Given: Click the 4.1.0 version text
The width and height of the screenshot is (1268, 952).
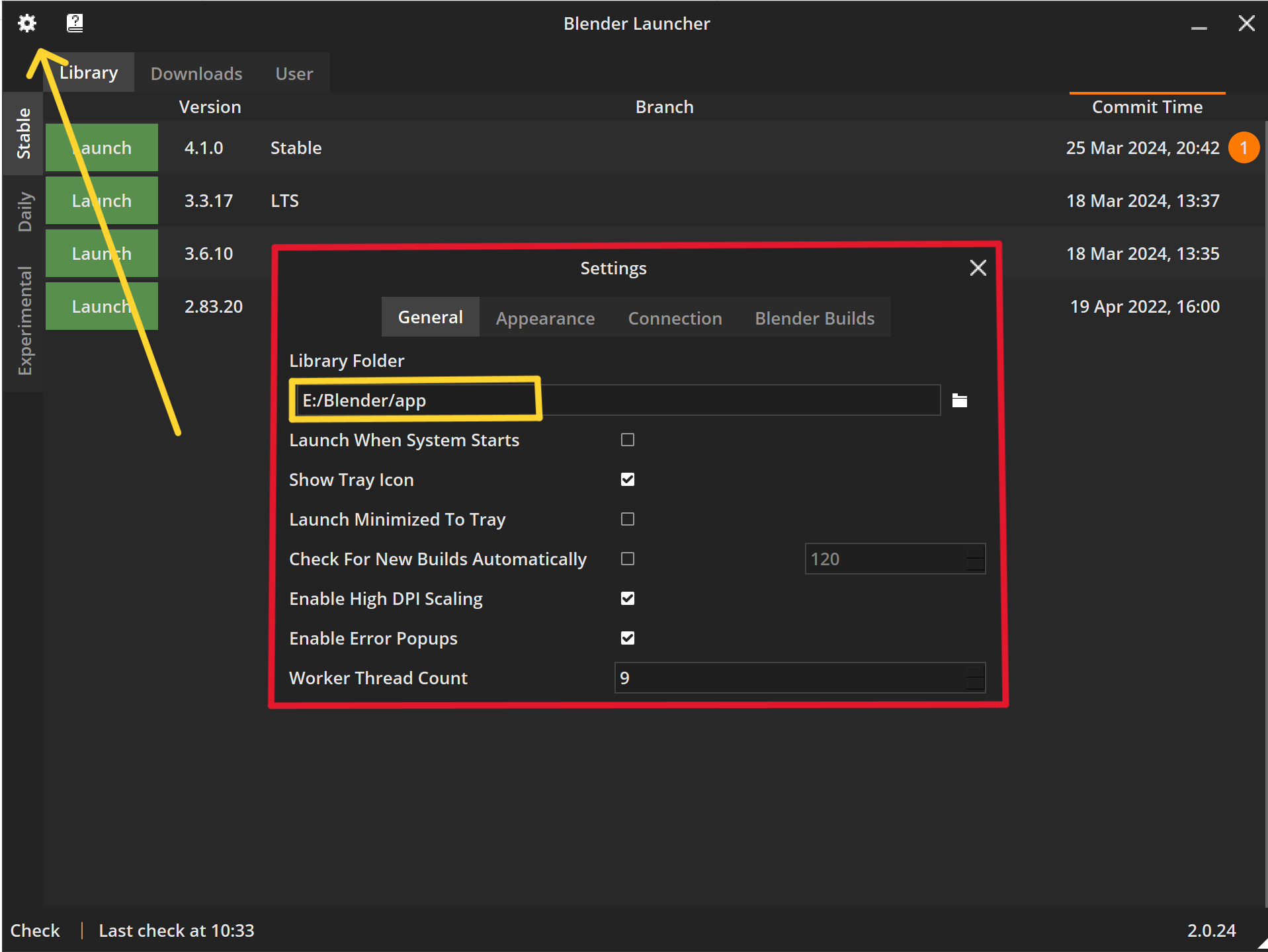Looking at the screenshot, I should point(204,147).
